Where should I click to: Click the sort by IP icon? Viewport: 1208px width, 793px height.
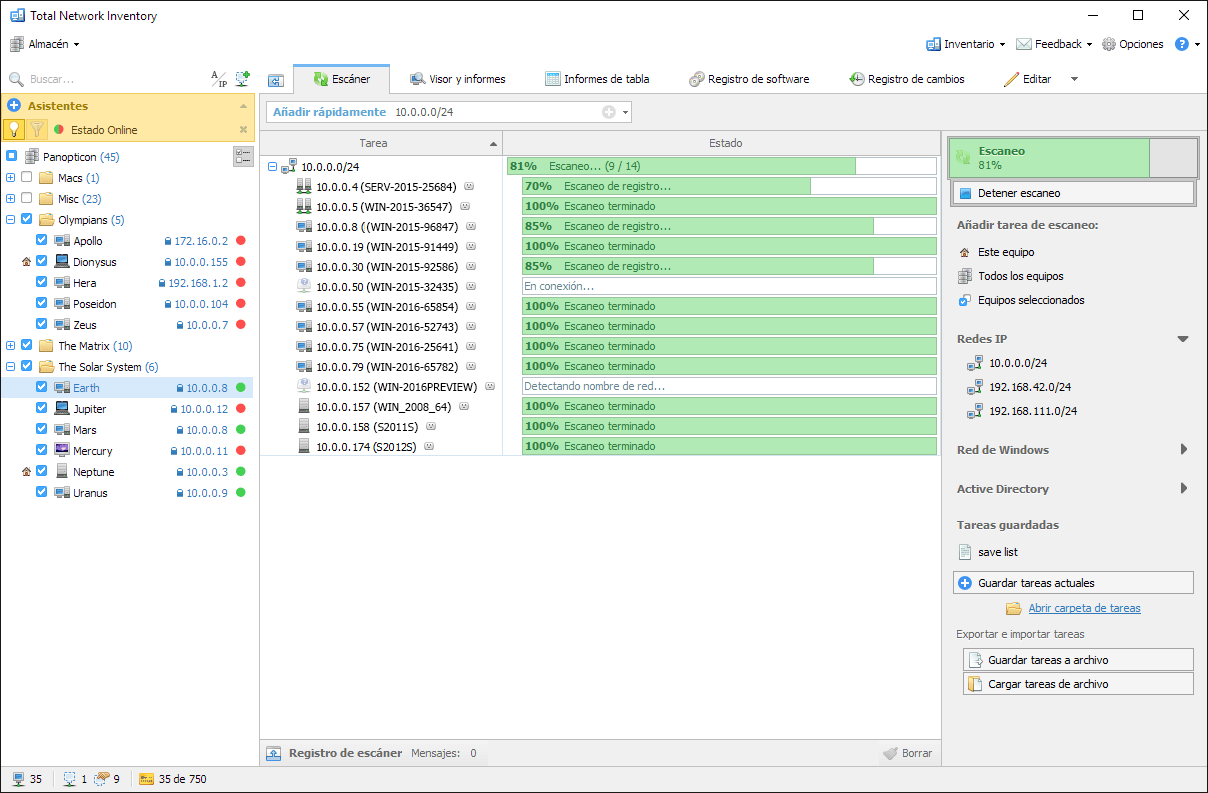pyautogui.click(x=218, y=79)
